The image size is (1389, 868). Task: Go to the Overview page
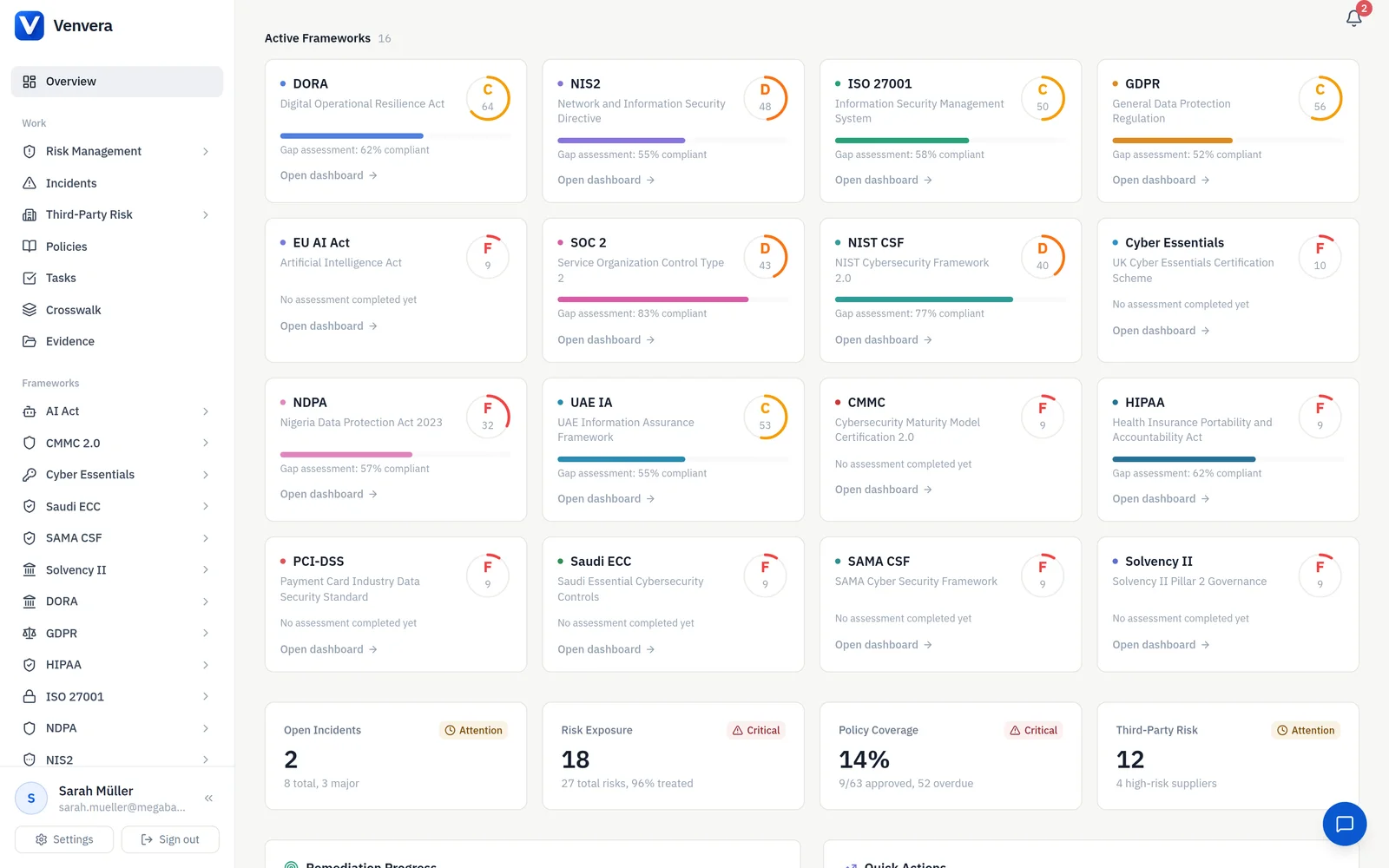(117, 82)
